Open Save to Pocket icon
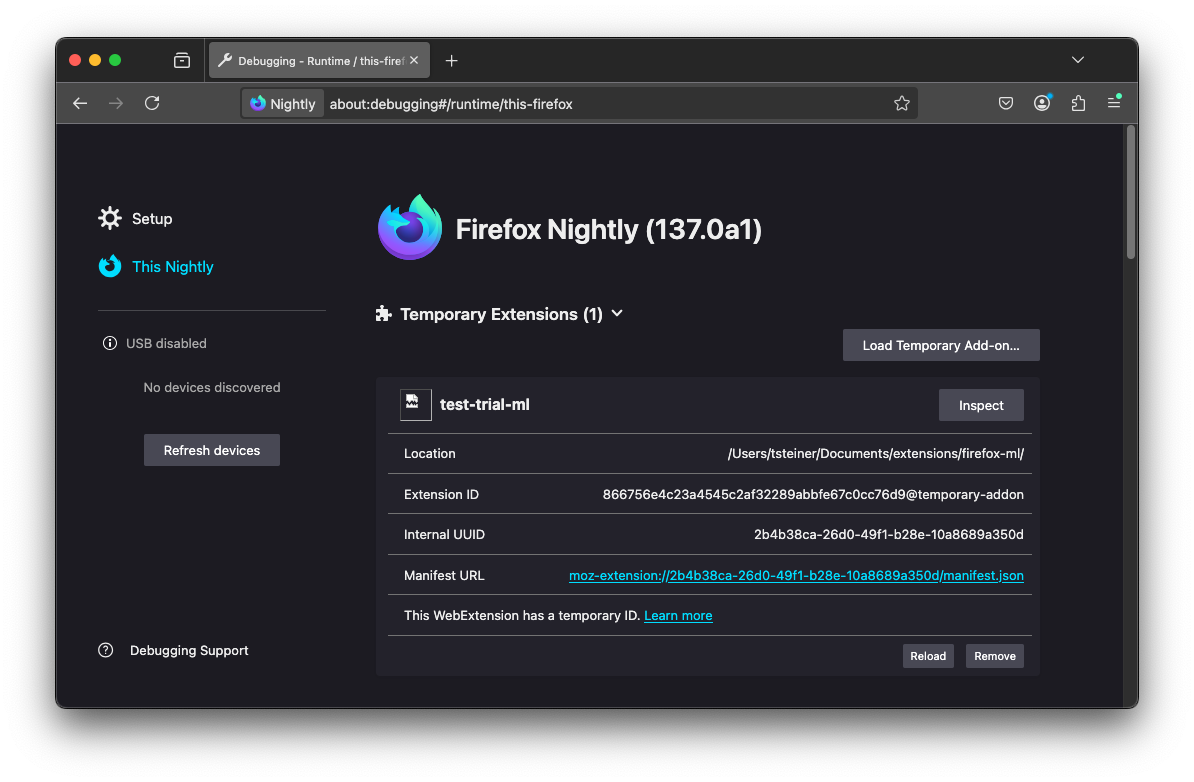Screen dimensions: 1194x782 click(1006, 104)
